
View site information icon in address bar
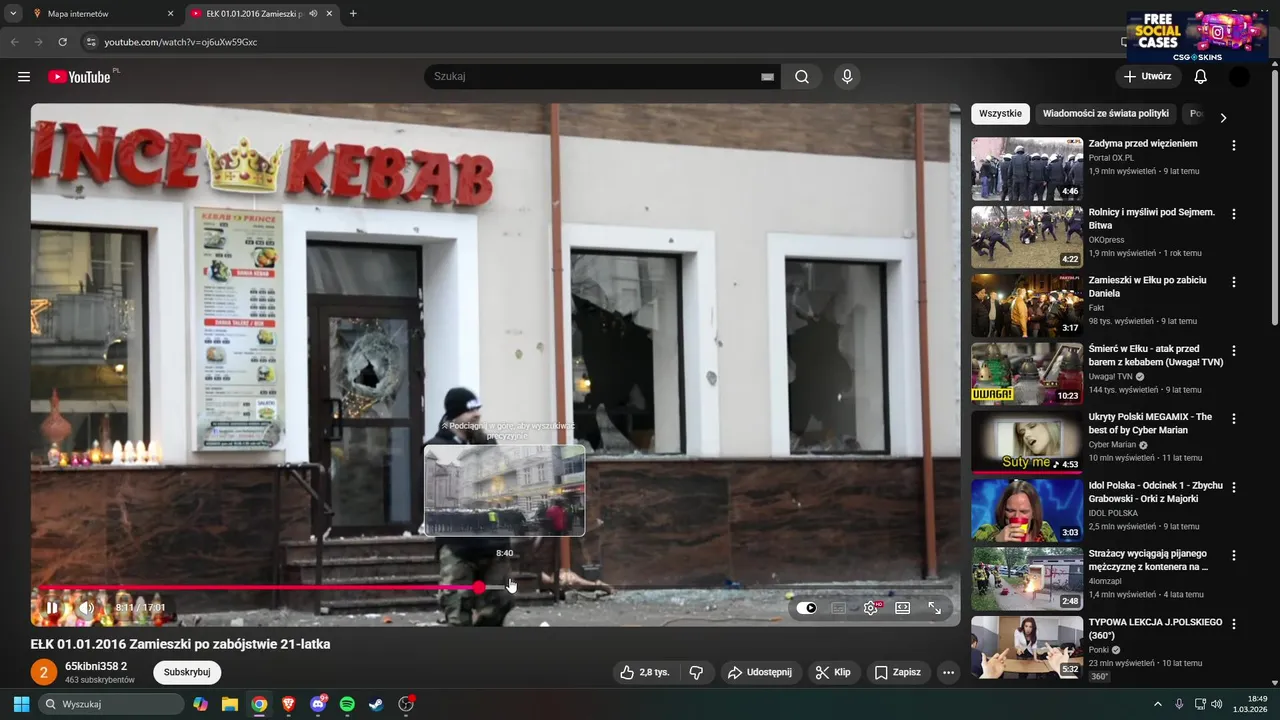coord(90,42)
